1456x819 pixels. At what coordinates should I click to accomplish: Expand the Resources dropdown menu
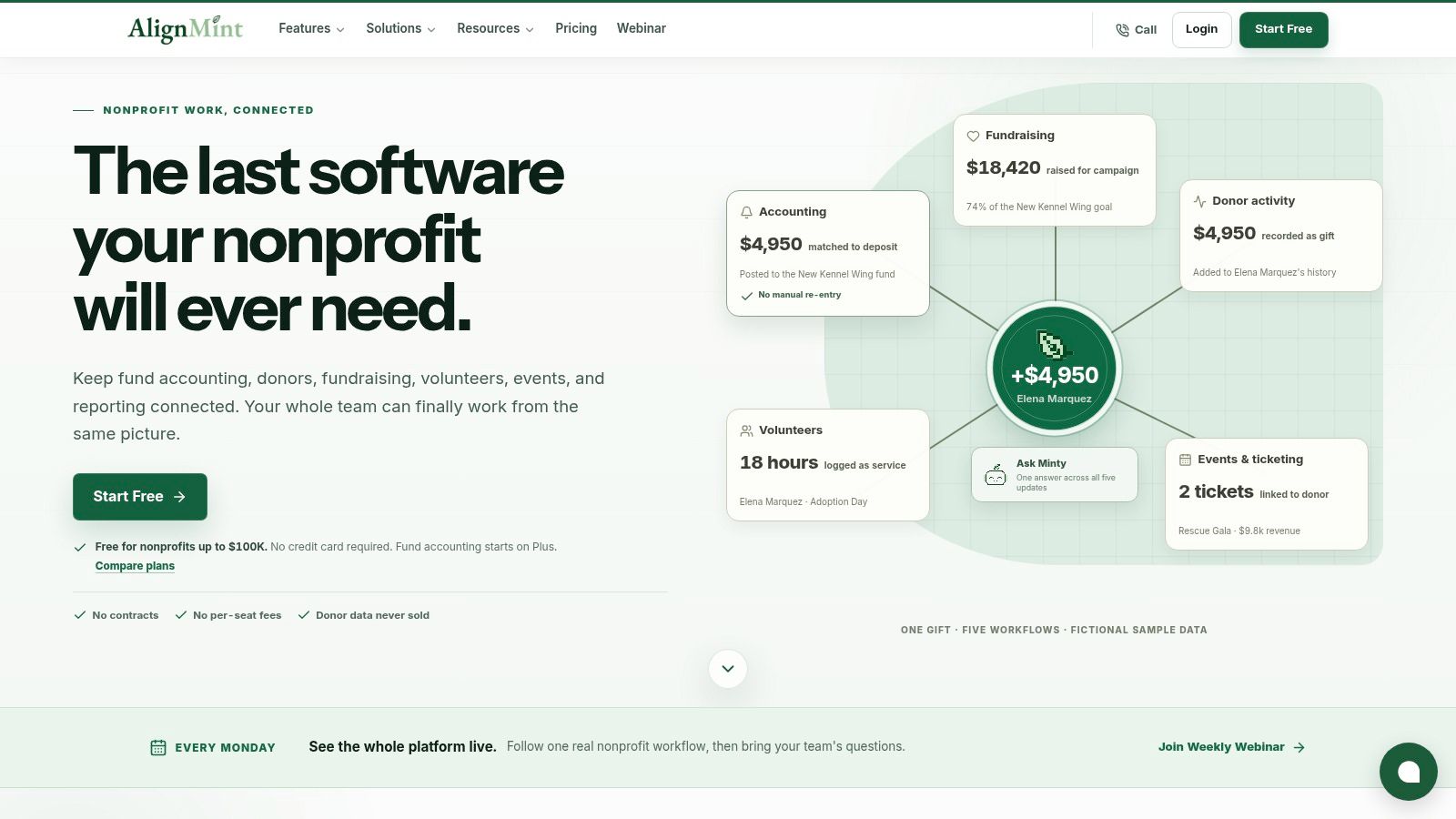pyautogui.click(x=495, y=29)
